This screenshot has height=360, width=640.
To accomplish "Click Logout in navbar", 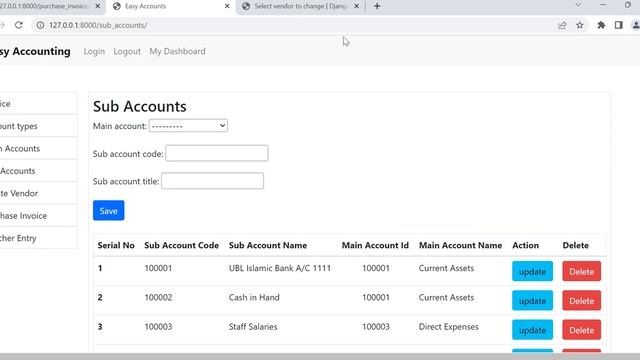I will [x=127, y=51].
